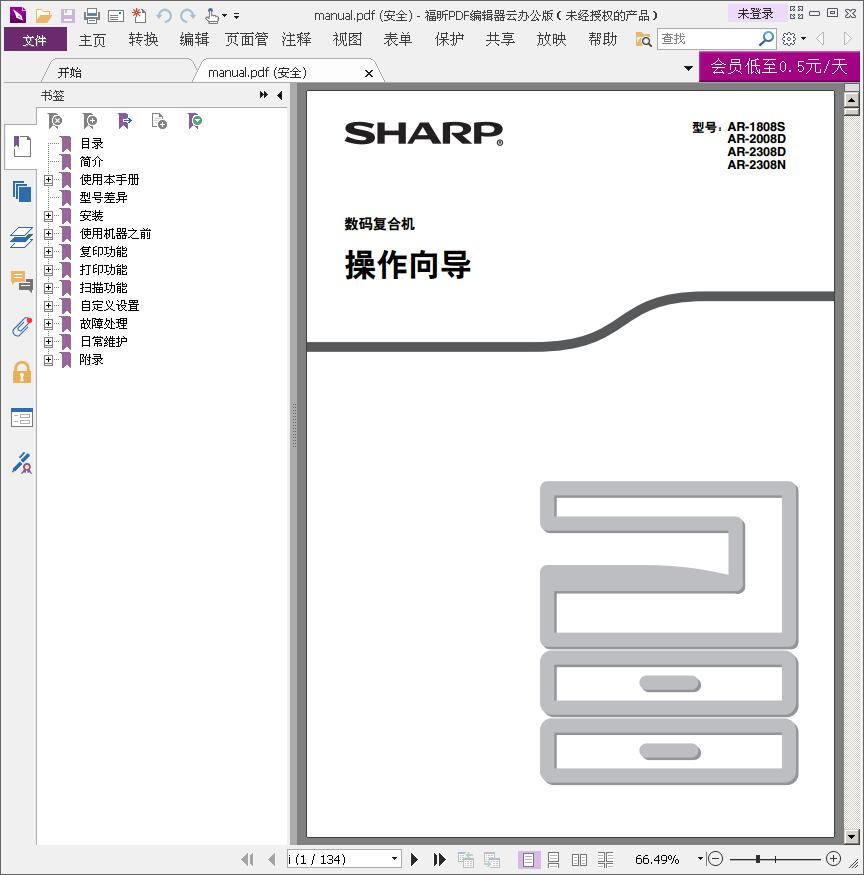Click the Undo arrow icon
The height and width of the screenshot is (875, 864).
pos(164,16)
